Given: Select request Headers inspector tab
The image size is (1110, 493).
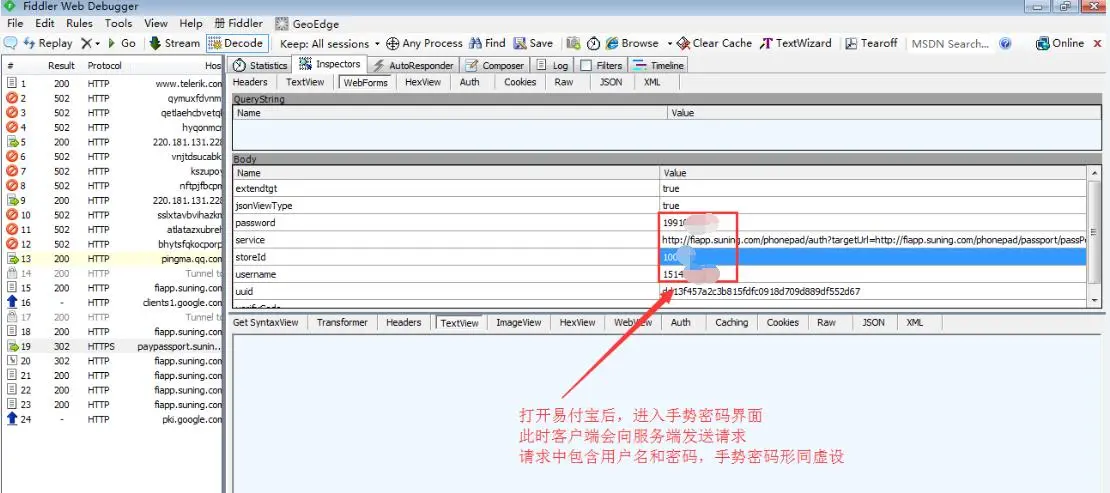Looking at the screenshot, I should (250, 82).
